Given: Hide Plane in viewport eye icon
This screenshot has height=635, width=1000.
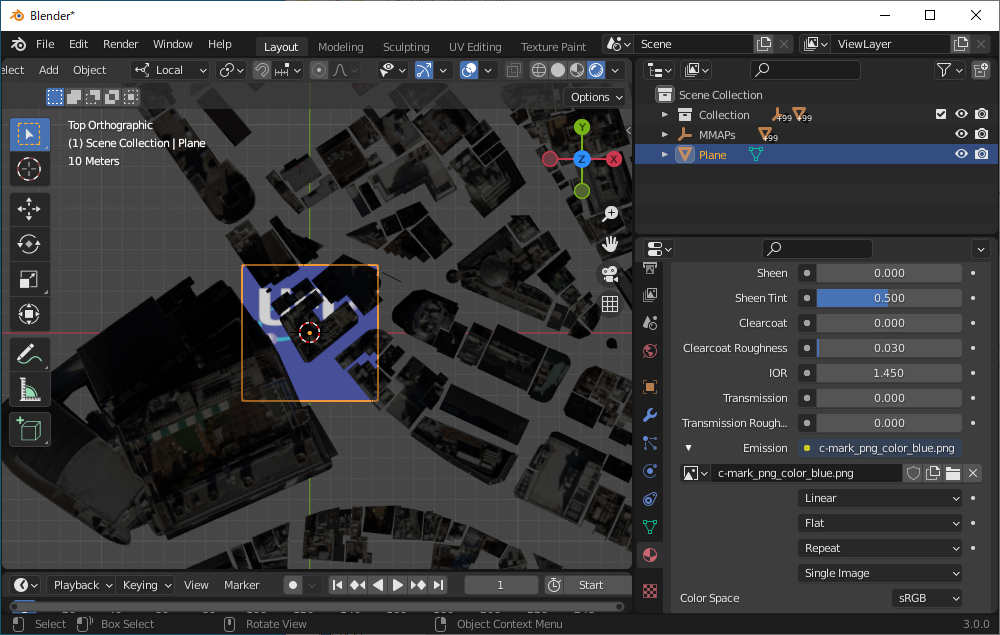Looking at the screenshot, I should pyautogui.click(x=961, y=154).
